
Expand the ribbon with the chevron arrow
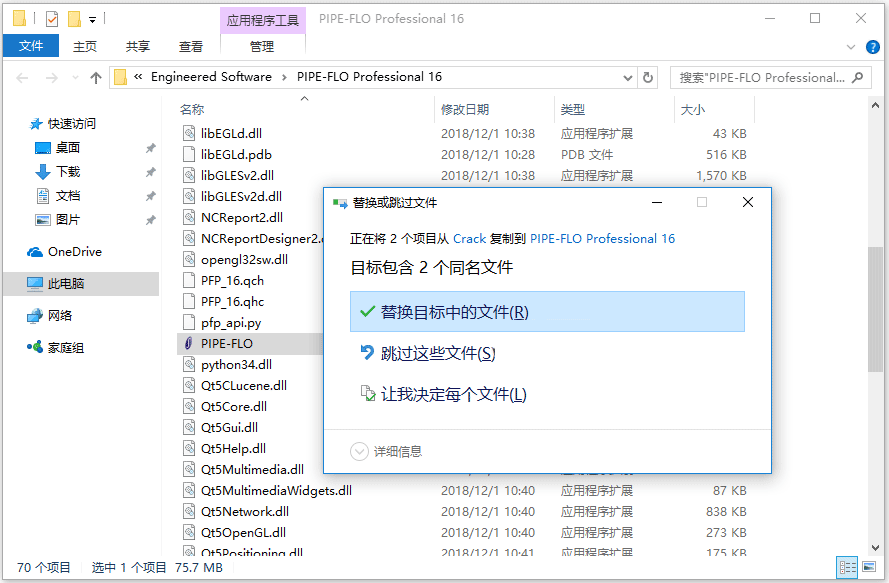point(850,47)
